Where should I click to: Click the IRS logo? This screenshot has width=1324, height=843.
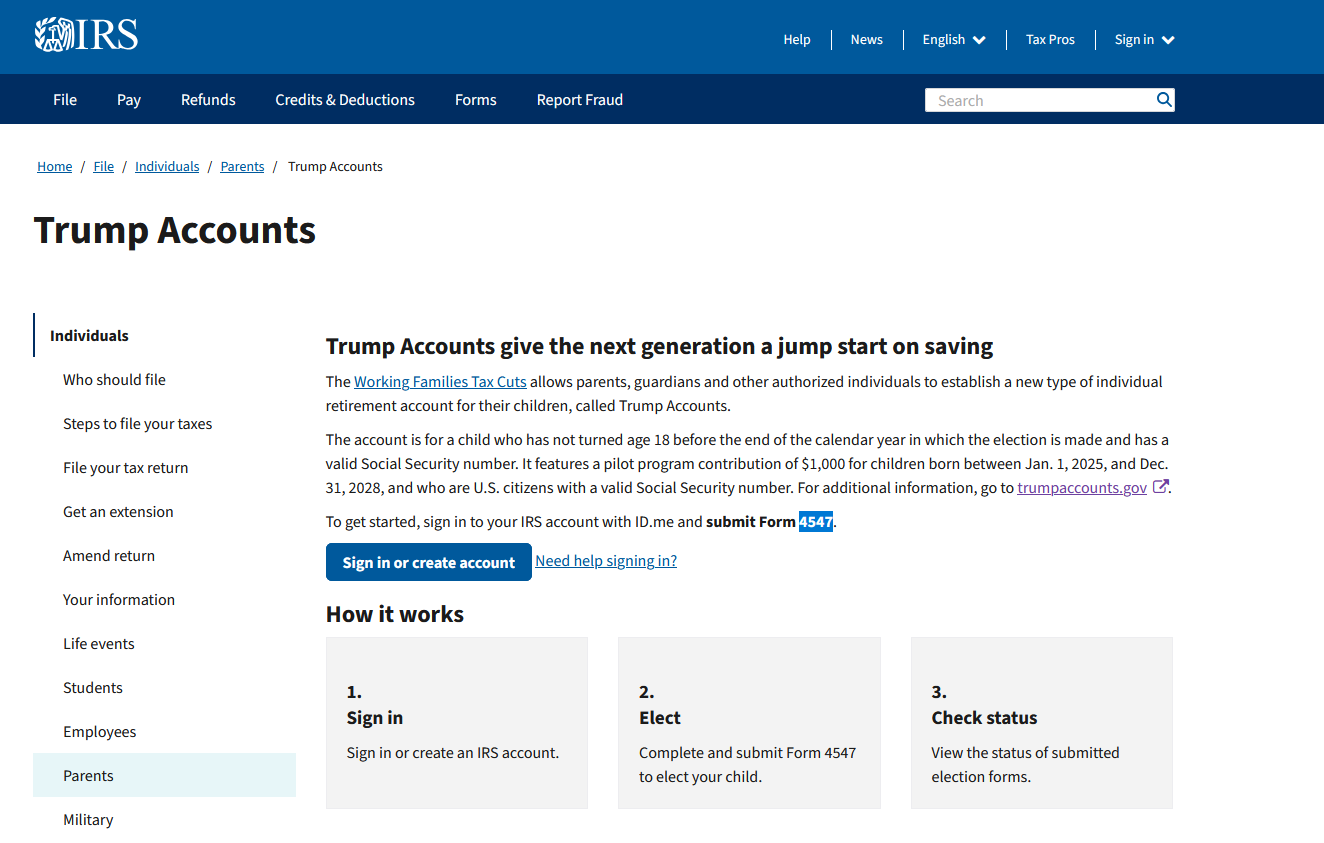(x=86, y=35)
